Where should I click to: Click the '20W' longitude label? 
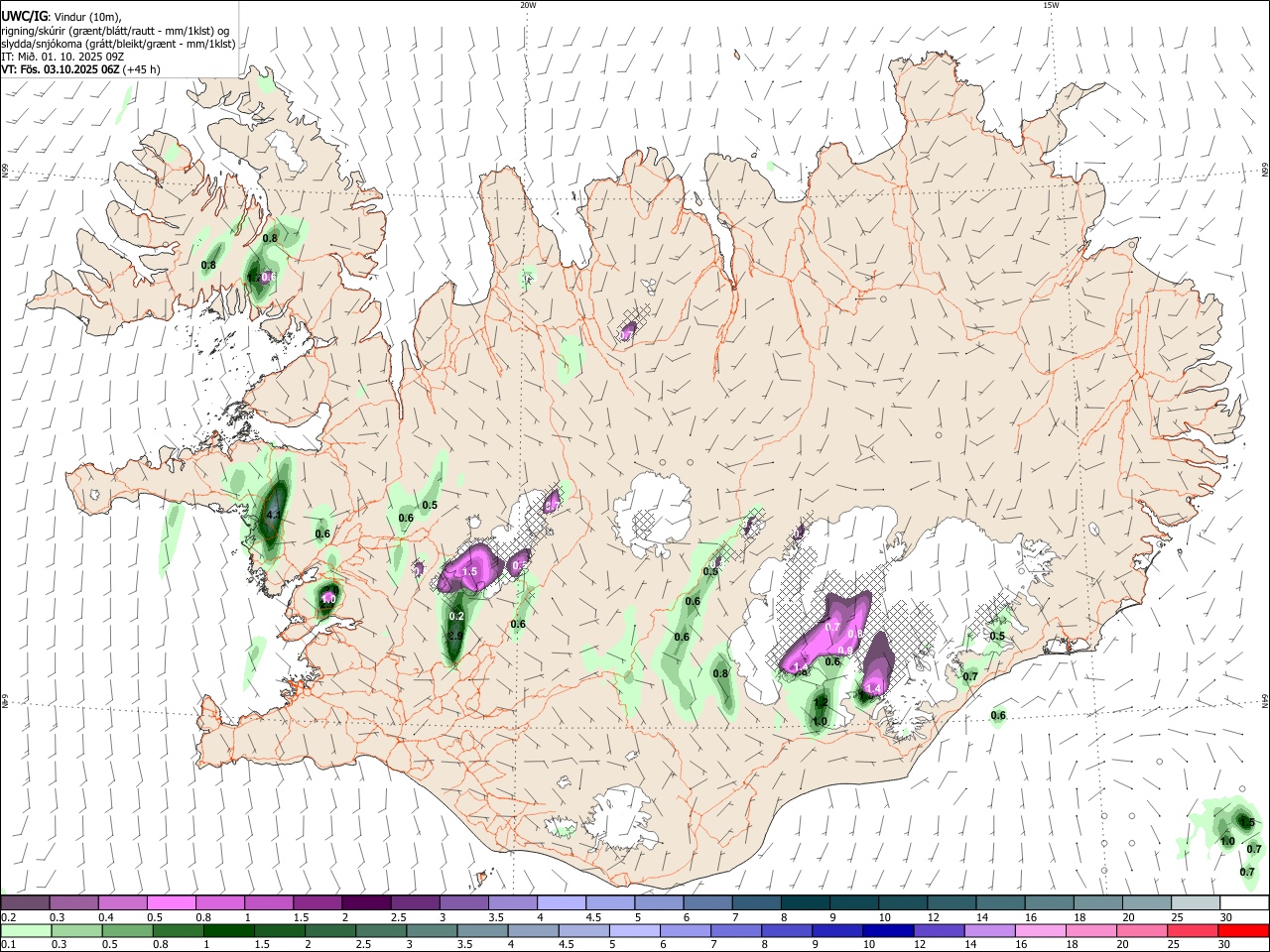528,5
